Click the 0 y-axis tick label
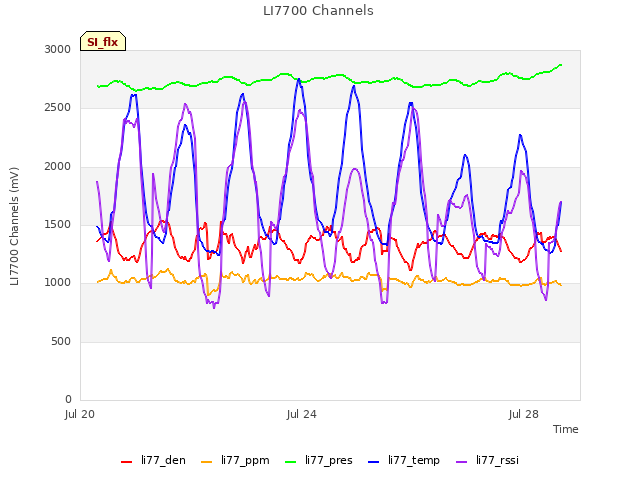Screen dimensions: 640x480 point(68,399)
